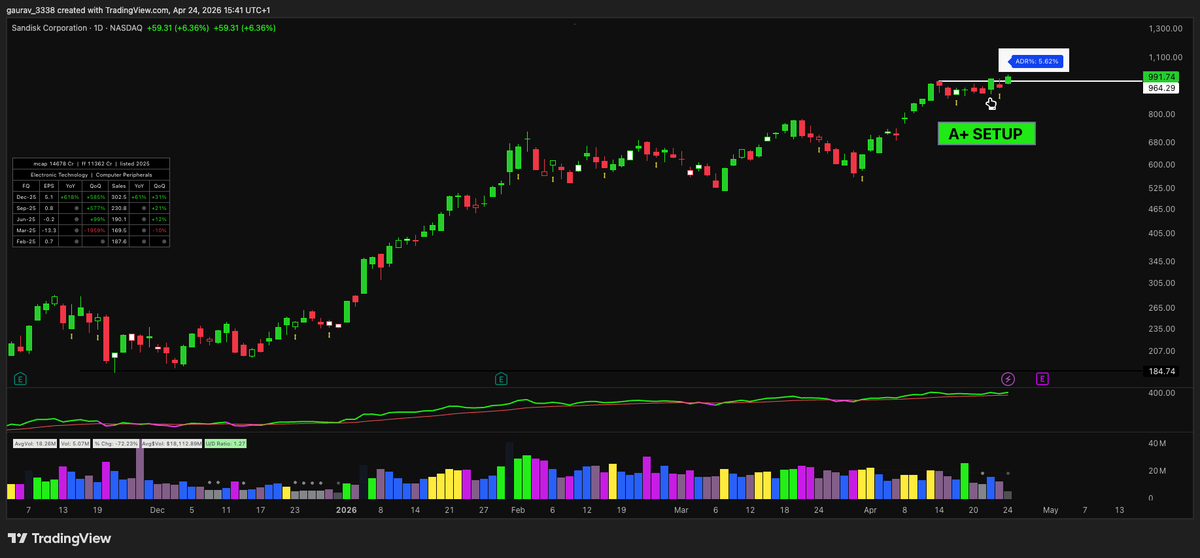
Task: Click the purple E earnings marker
Action: (x=1042, y=378)
